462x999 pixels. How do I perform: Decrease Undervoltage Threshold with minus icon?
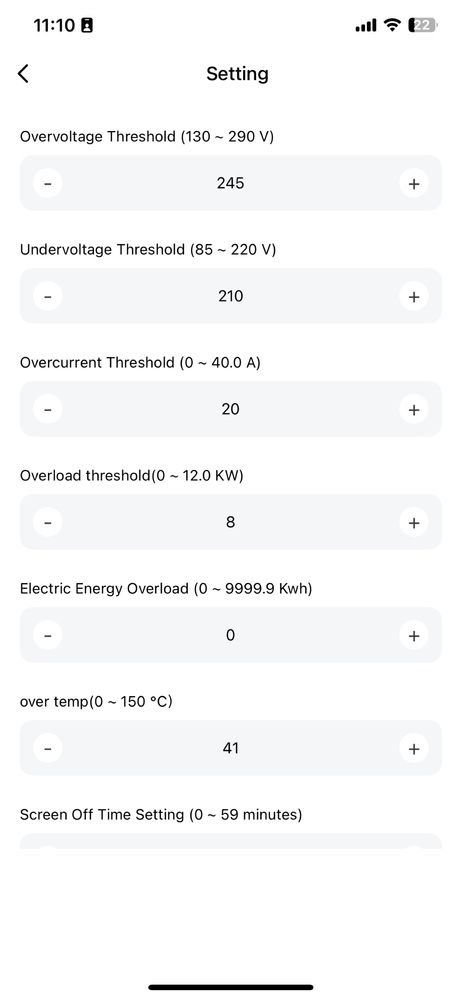coord(48,296)
